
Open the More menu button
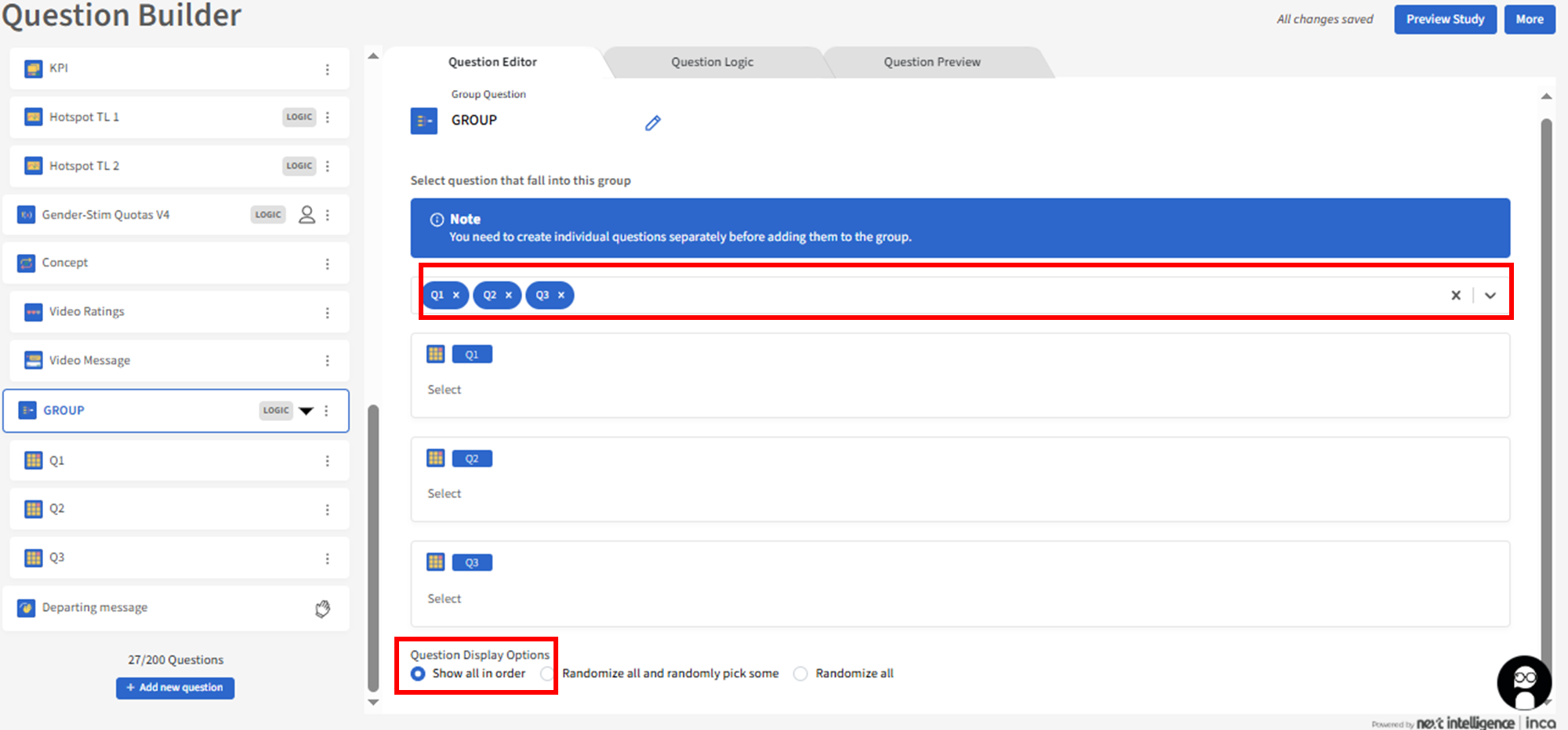[x=1529, y=20]
